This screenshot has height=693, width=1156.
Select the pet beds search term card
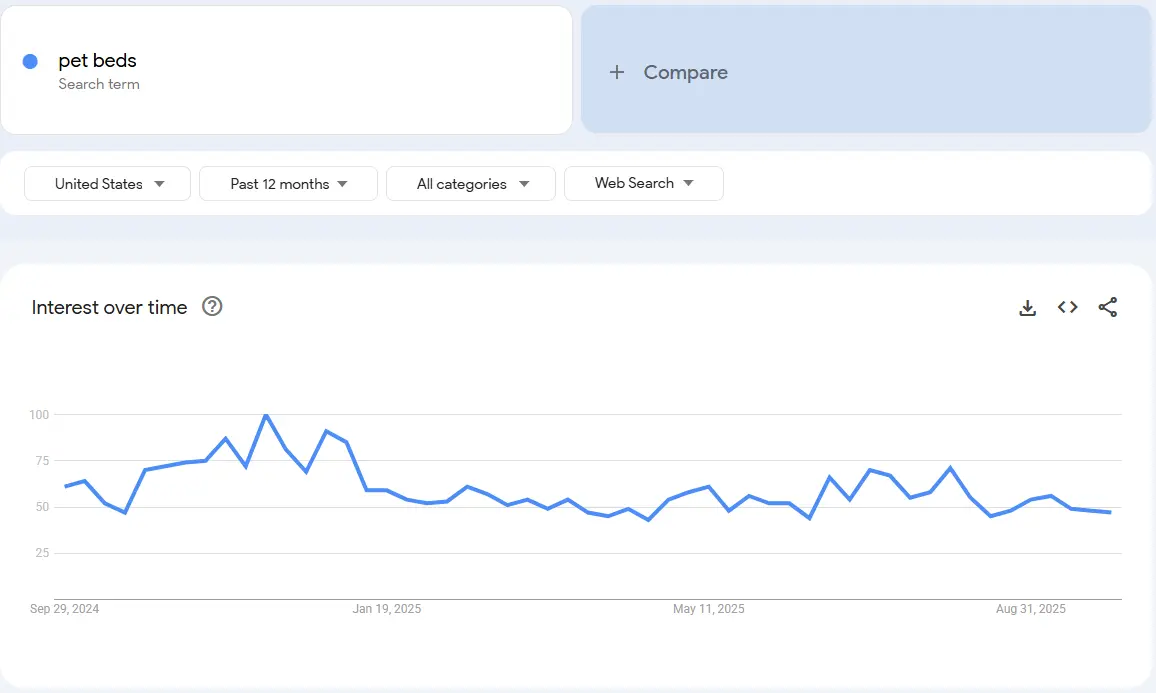coord(287,69)
